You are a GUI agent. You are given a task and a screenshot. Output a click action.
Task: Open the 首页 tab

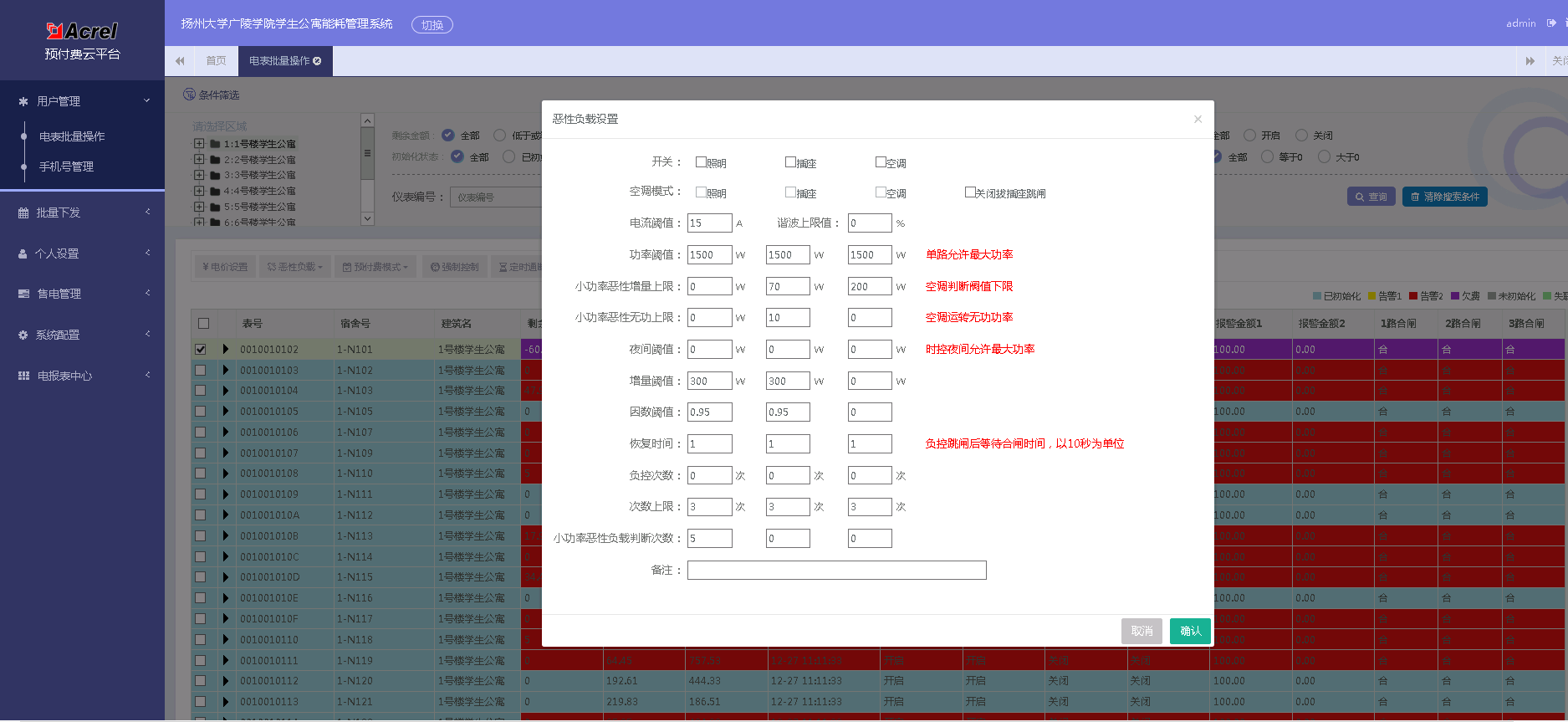[216, 61]
